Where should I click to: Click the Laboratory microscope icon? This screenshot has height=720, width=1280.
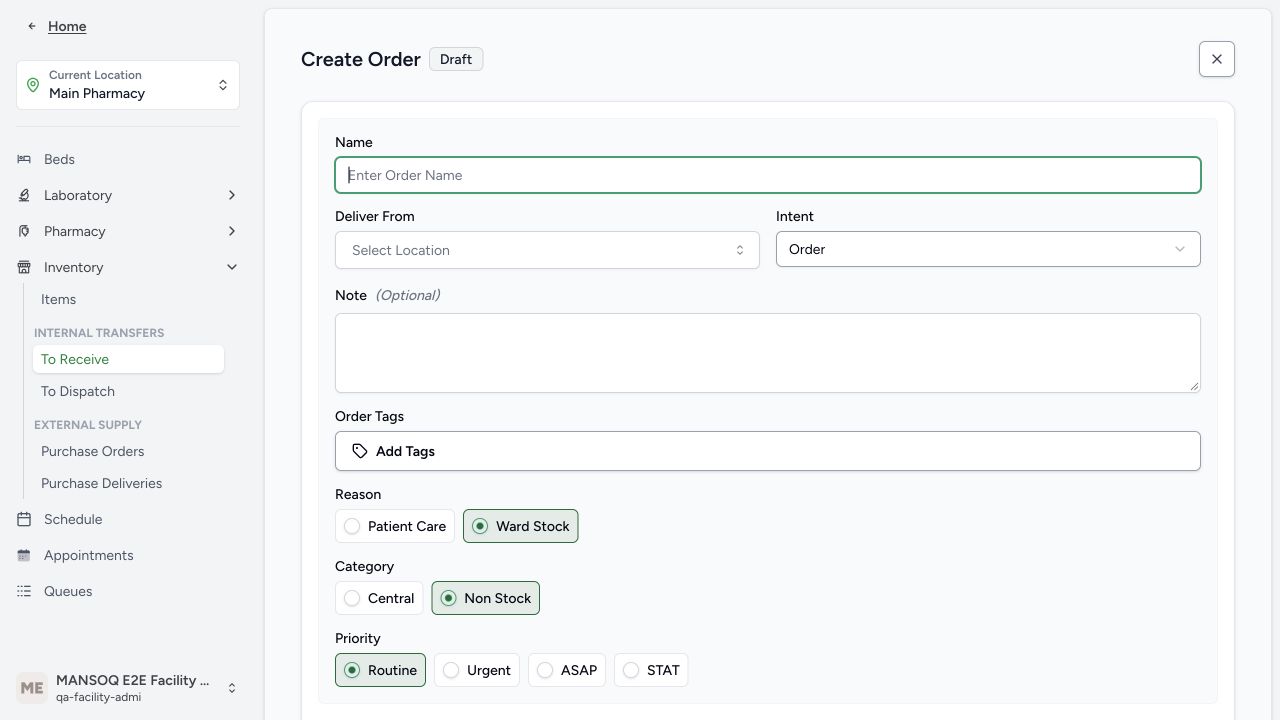pyautogui.click(x=24, y=195)
